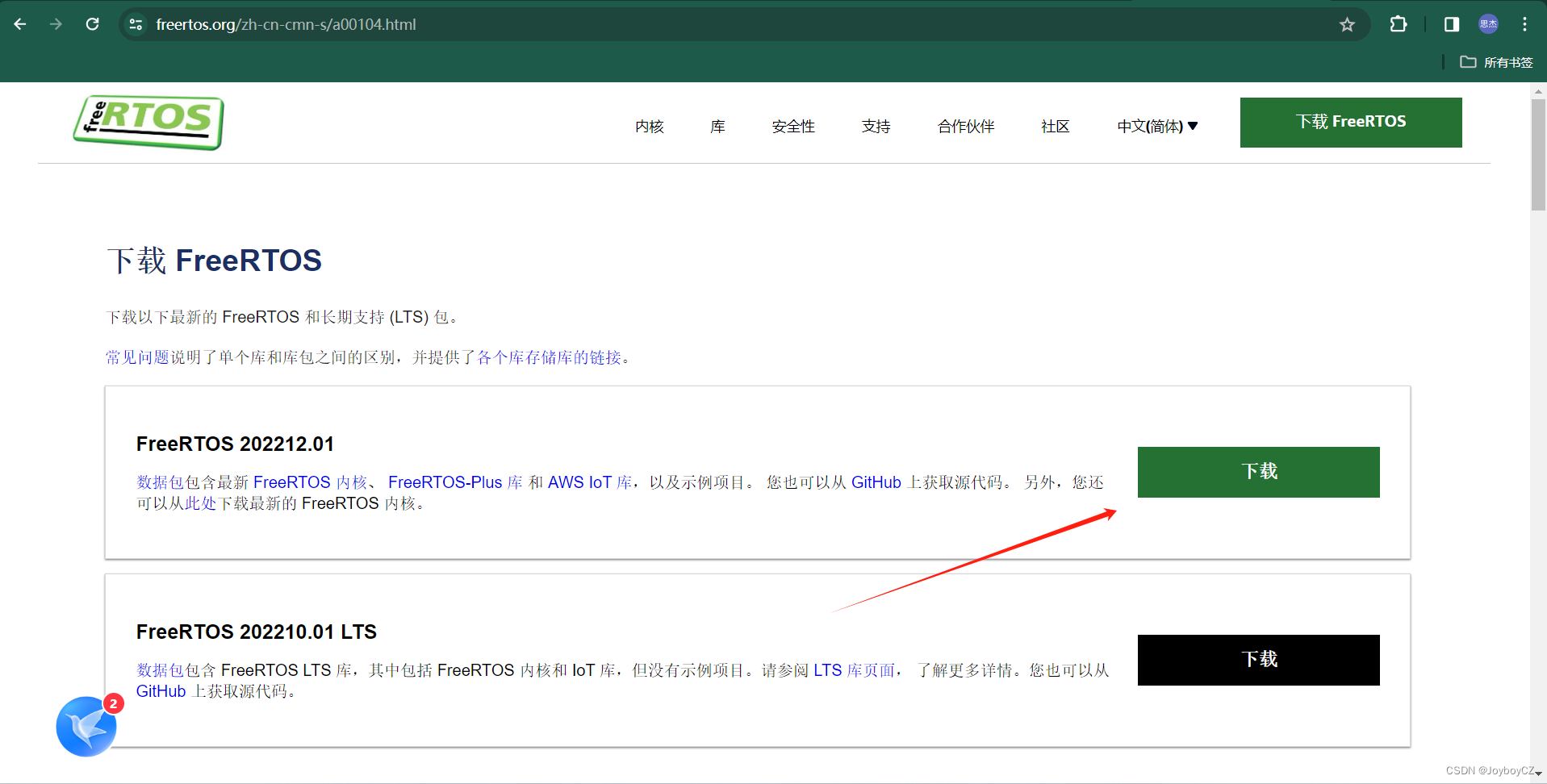Image resolution: width=1547 pixels, height=784 pixels.
Task: Open the GitHub link for FreeRTOS 202212.01
Action: tap(877, 482)
